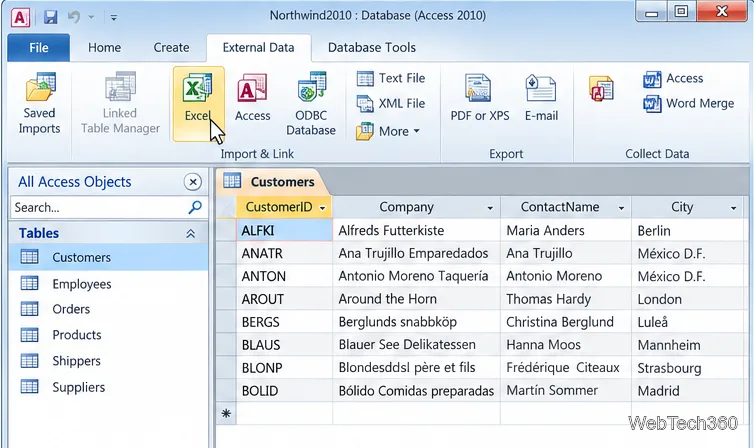Click the Access application icon in title bar

pos(20,17)
